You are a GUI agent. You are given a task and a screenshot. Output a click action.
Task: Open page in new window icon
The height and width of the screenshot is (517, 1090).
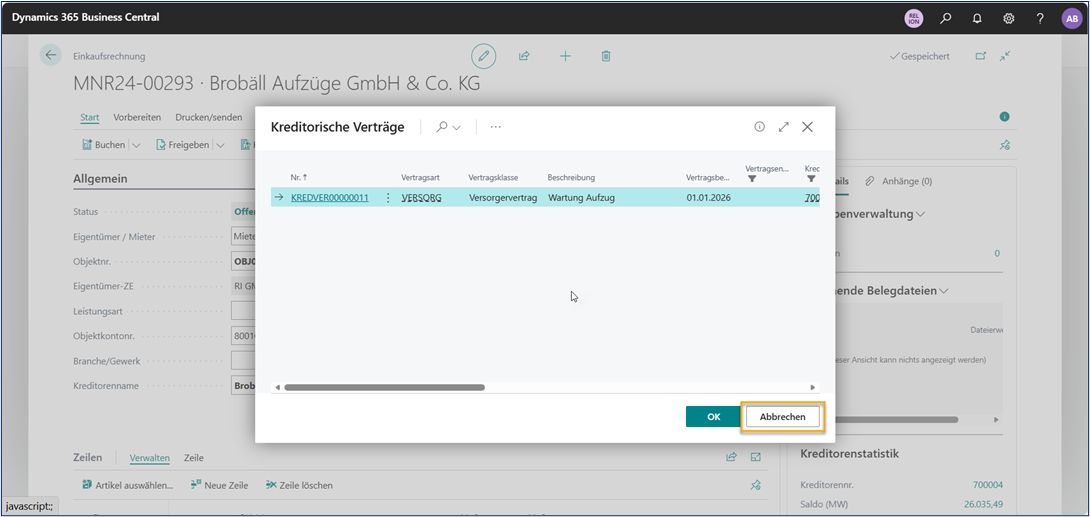coord(981,56)
